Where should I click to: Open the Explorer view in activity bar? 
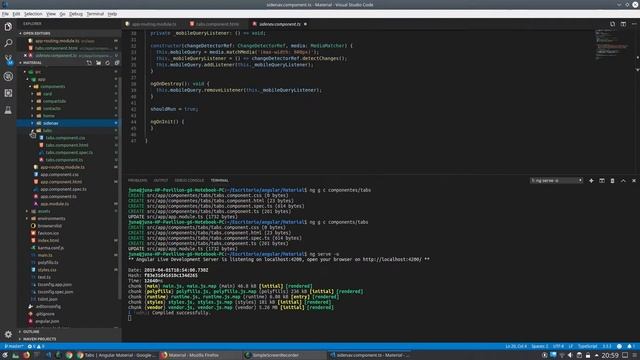click(8, 27)
